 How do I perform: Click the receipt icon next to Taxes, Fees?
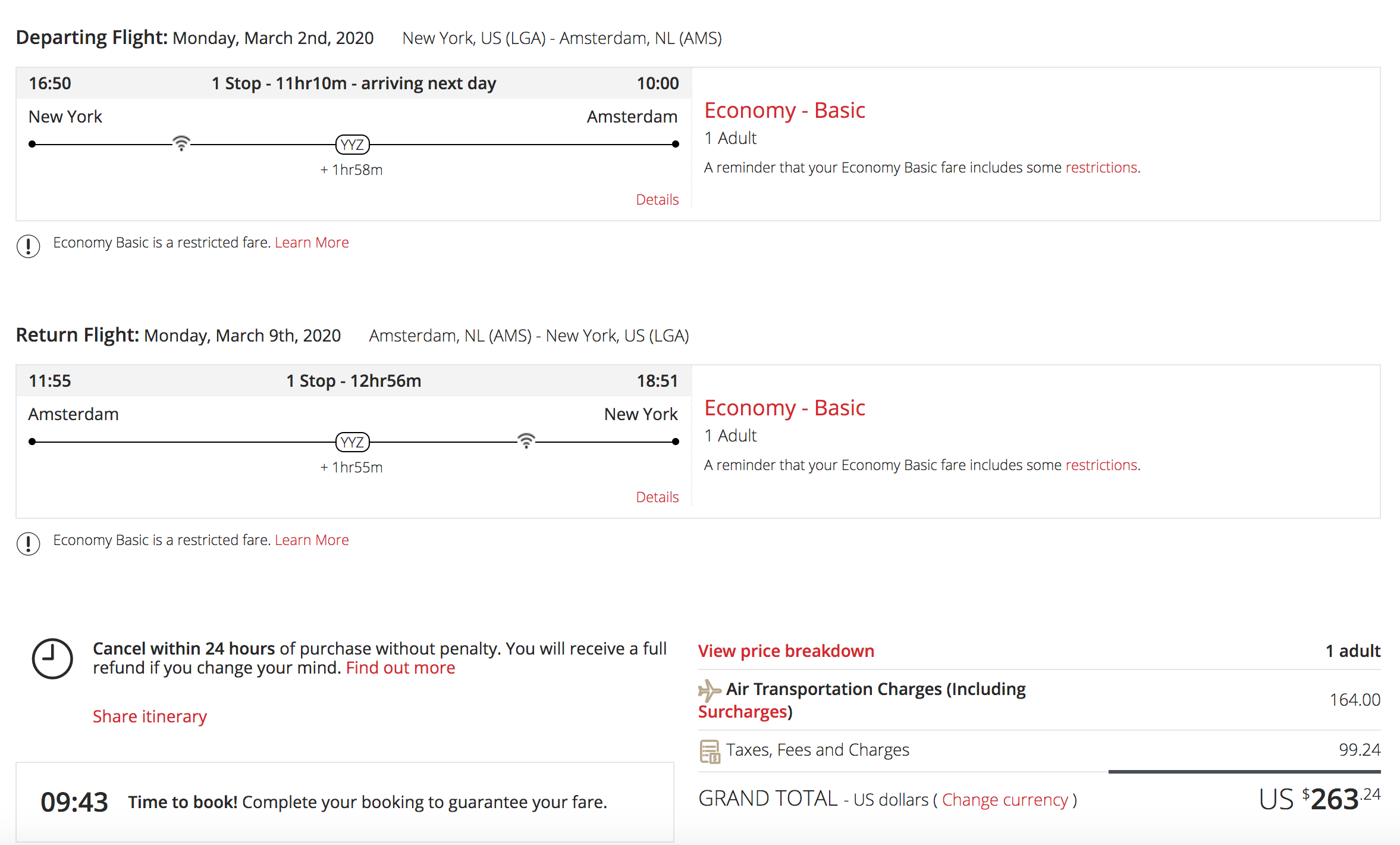[710, 751]
